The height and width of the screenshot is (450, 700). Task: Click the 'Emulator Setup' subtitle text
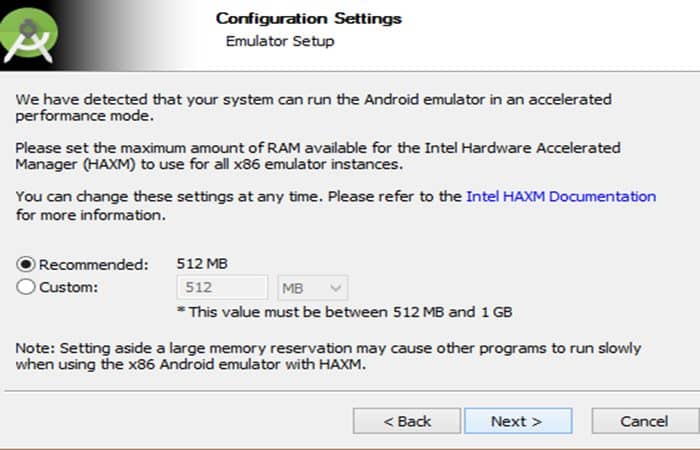280,41
